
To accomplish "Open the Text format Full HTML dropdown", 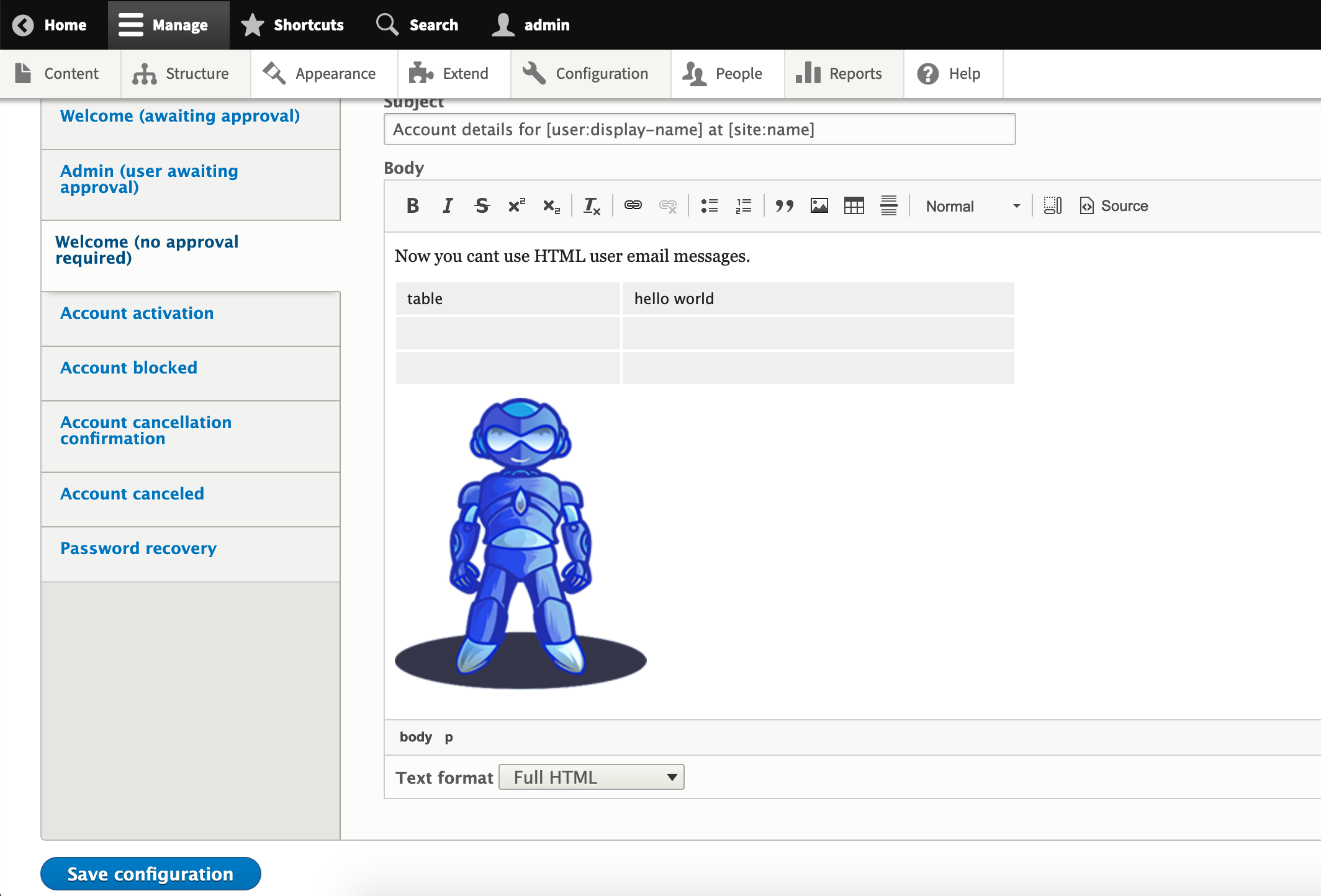I will (x=592, y=777).
